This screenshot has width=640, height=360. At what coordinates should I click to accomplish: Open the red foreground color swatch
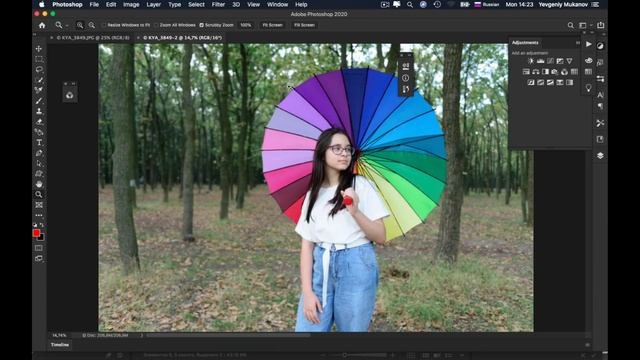click(36, 233)
